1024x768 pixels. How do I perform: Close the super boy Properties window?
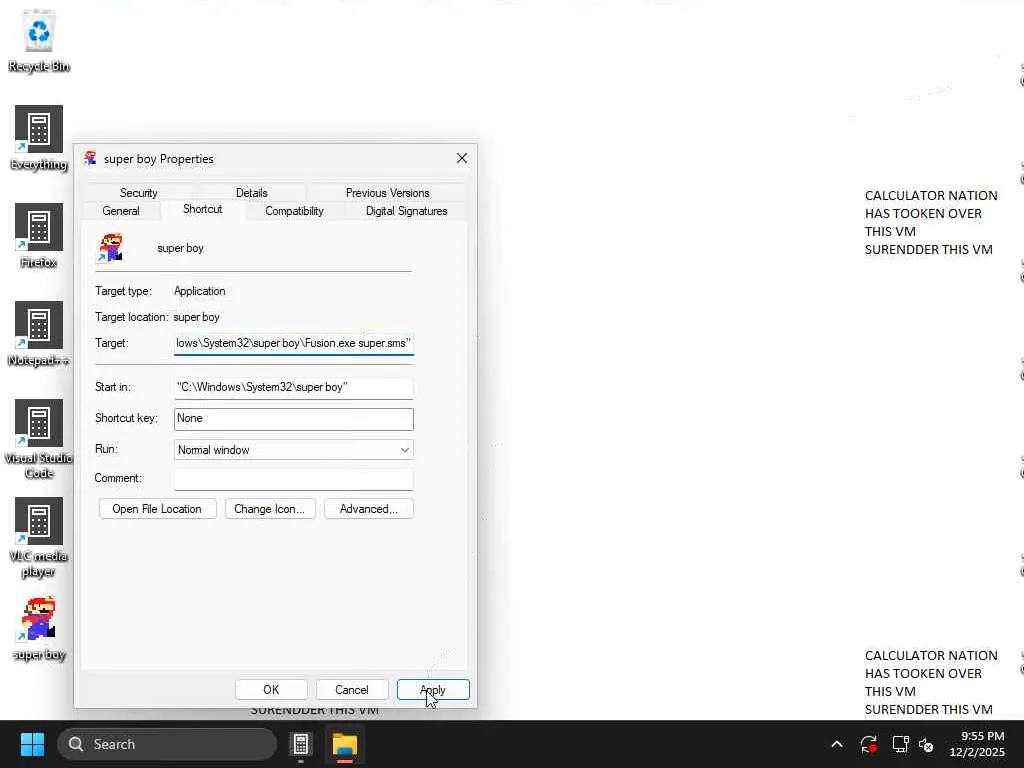(462, 159)
